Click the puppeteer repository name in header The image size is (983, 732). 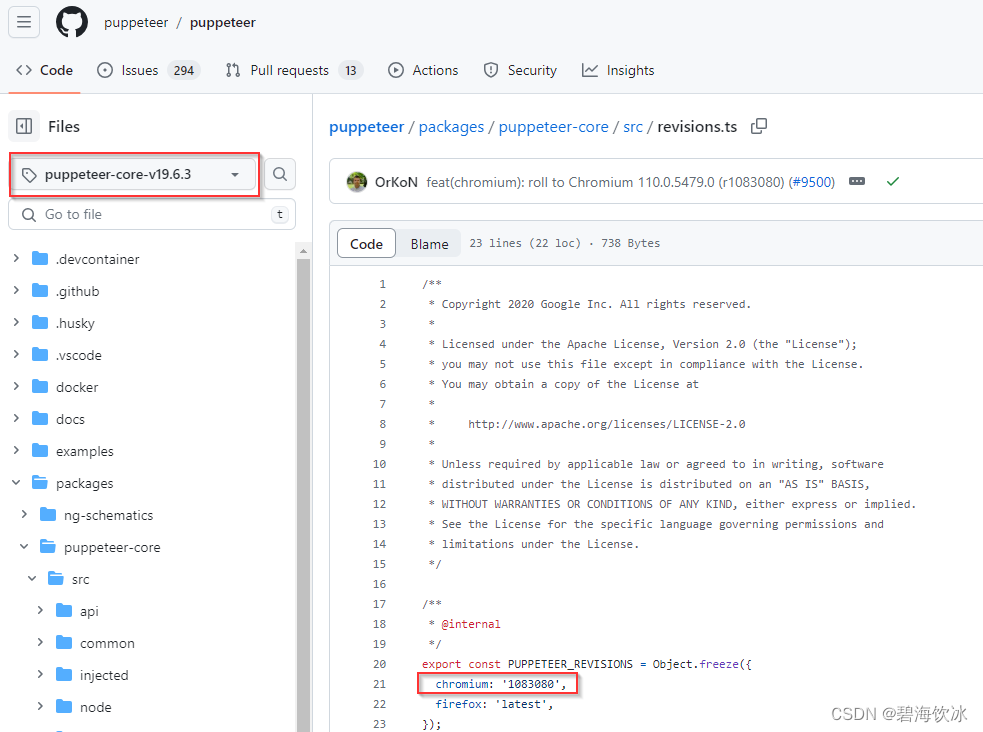223,23
